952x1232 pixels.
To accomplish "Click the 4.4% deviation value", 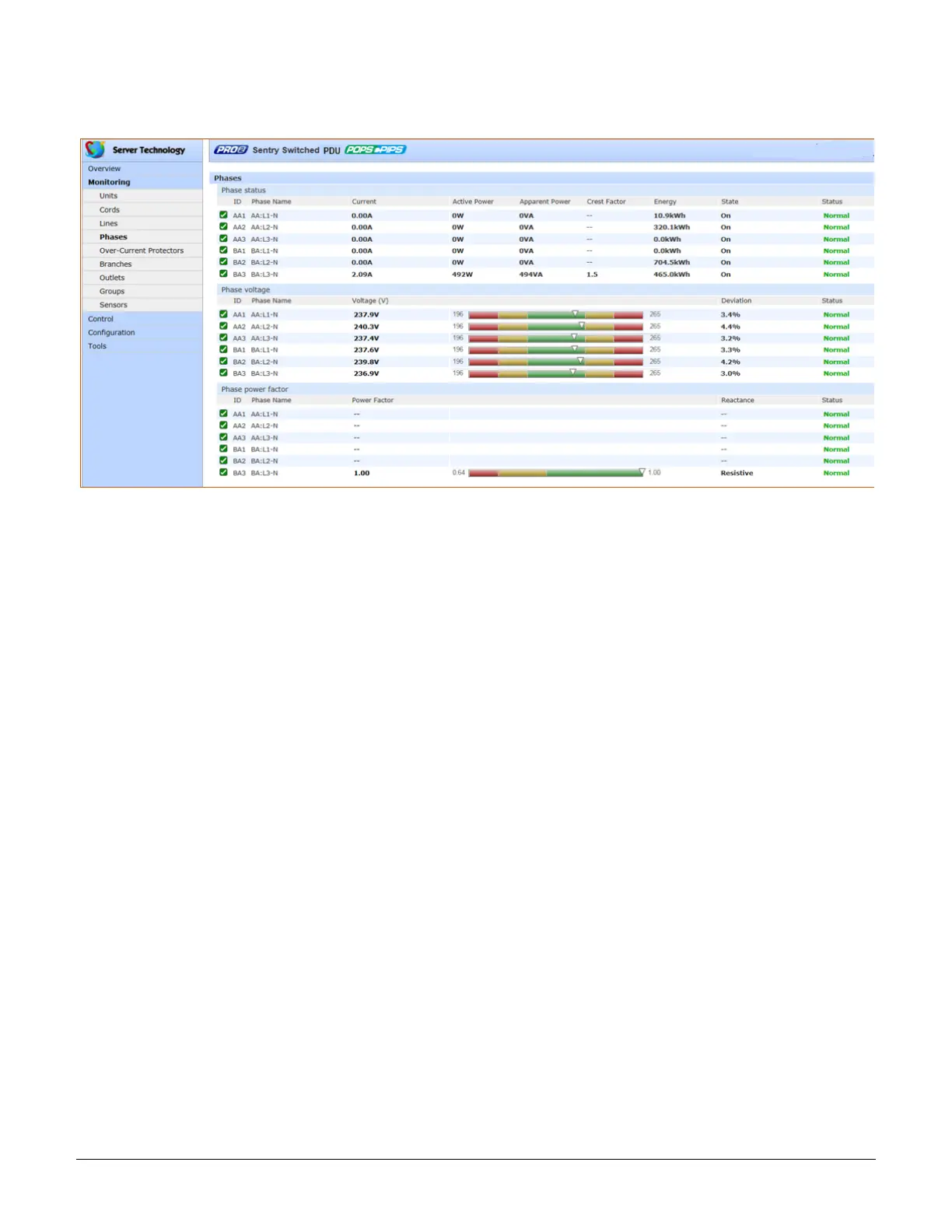I will 730,327.
